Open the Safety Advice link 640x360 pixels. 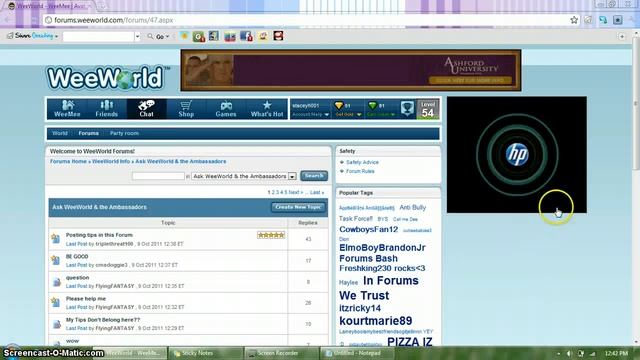tap(362, 162)
